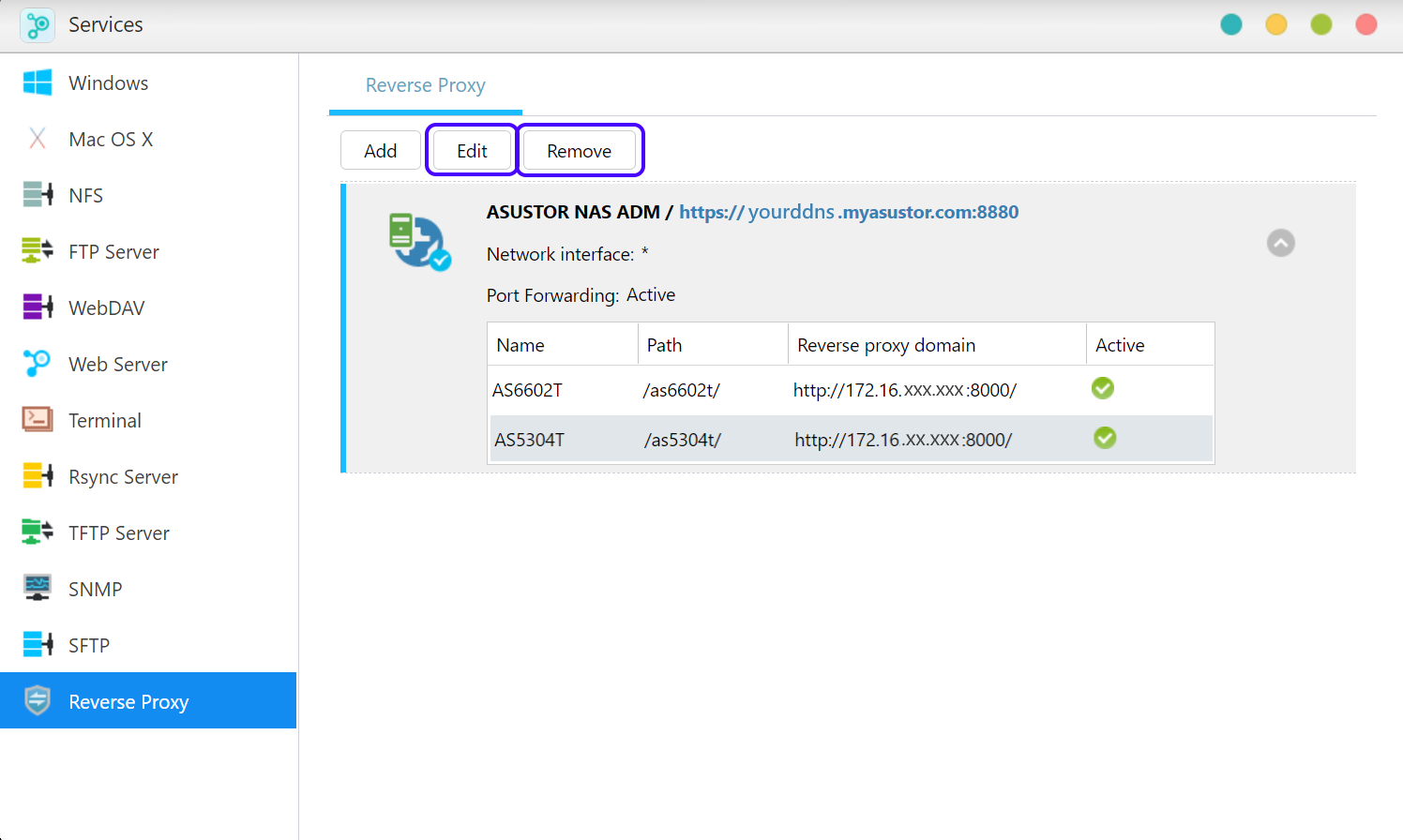Click the ASUSTOR NAS ADM server icon
Image resolution: width=1403 pixels, height=840 pixels.
[x=420, y=241]
